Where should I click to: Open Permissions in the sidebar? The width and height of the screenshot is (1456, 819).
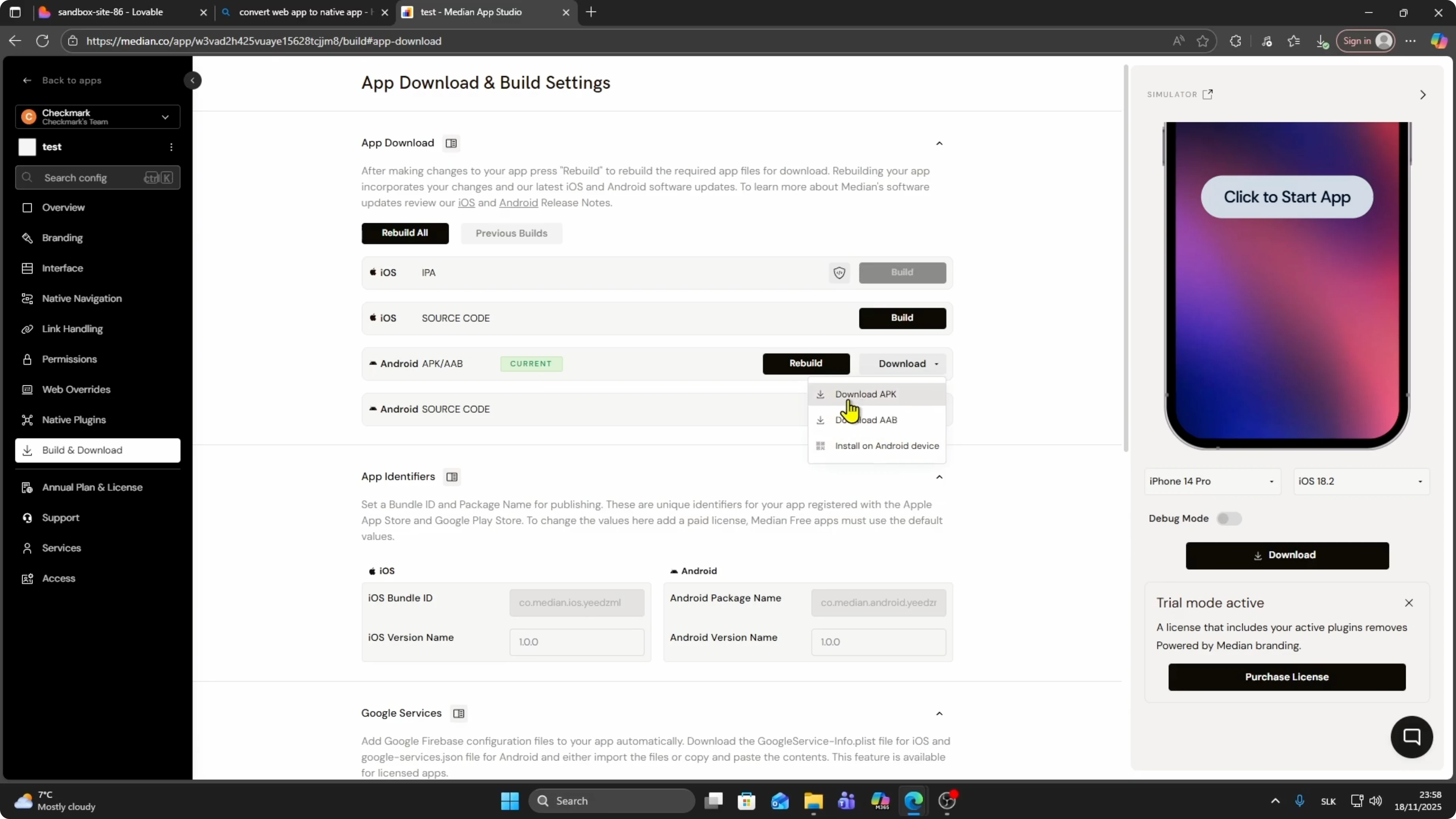tap(98, 360)
